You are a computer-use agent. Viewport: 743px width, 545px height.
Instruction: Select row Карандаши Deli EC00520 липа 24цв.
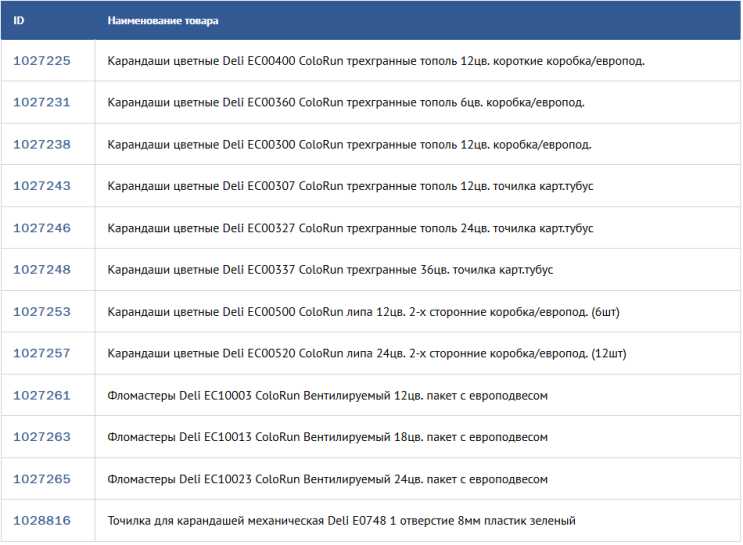point(371,353)
